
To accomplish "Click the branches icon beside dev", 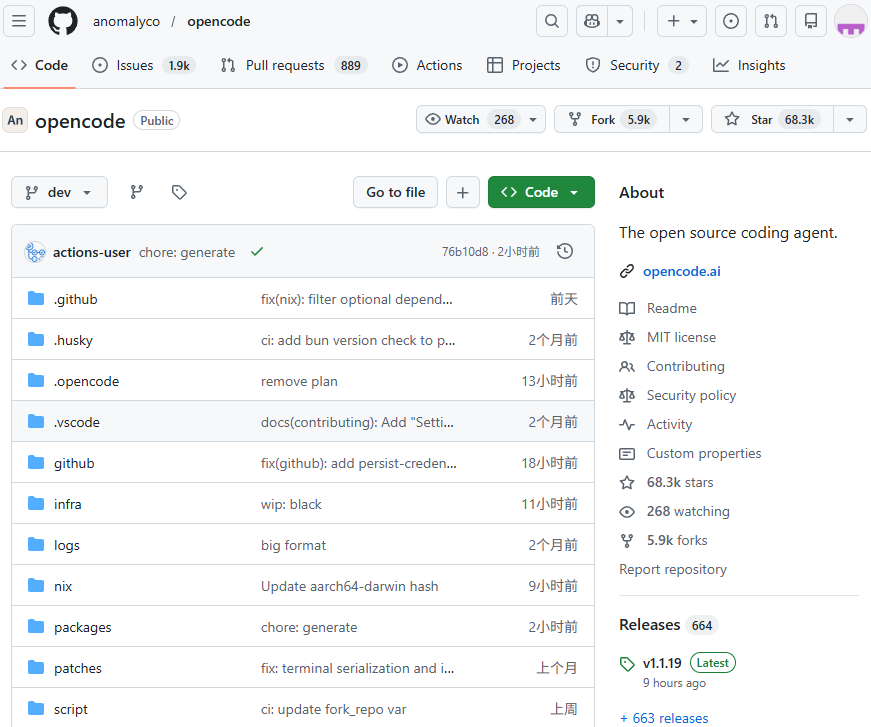I will [x=137, y=192].
